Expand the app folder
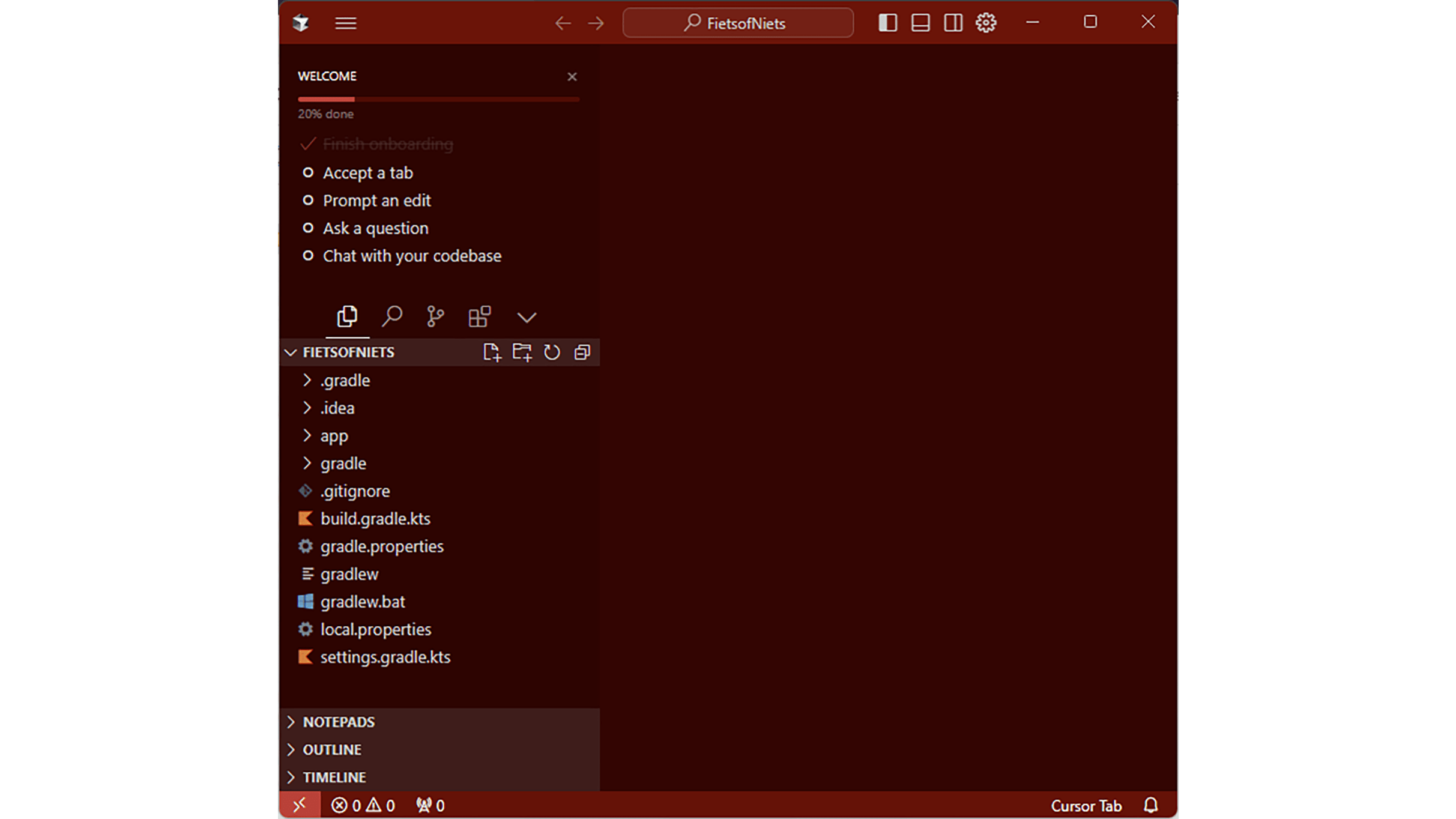1456x819 pixels. click(x=334, y=435)
